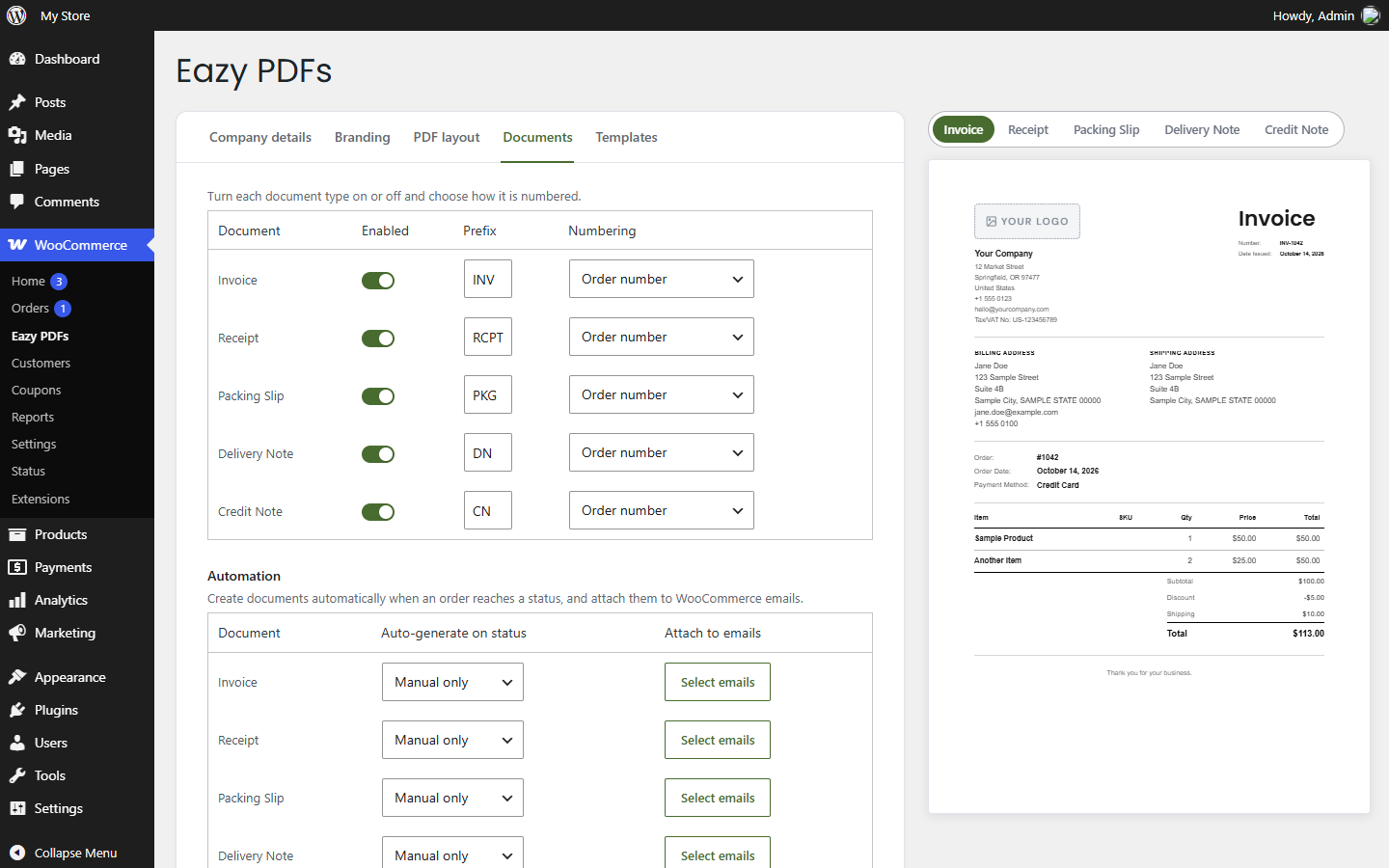This screenshot has width=1389, height=868.
Task: Click the Comments speech bubble icon
Action: coord(17,202)
